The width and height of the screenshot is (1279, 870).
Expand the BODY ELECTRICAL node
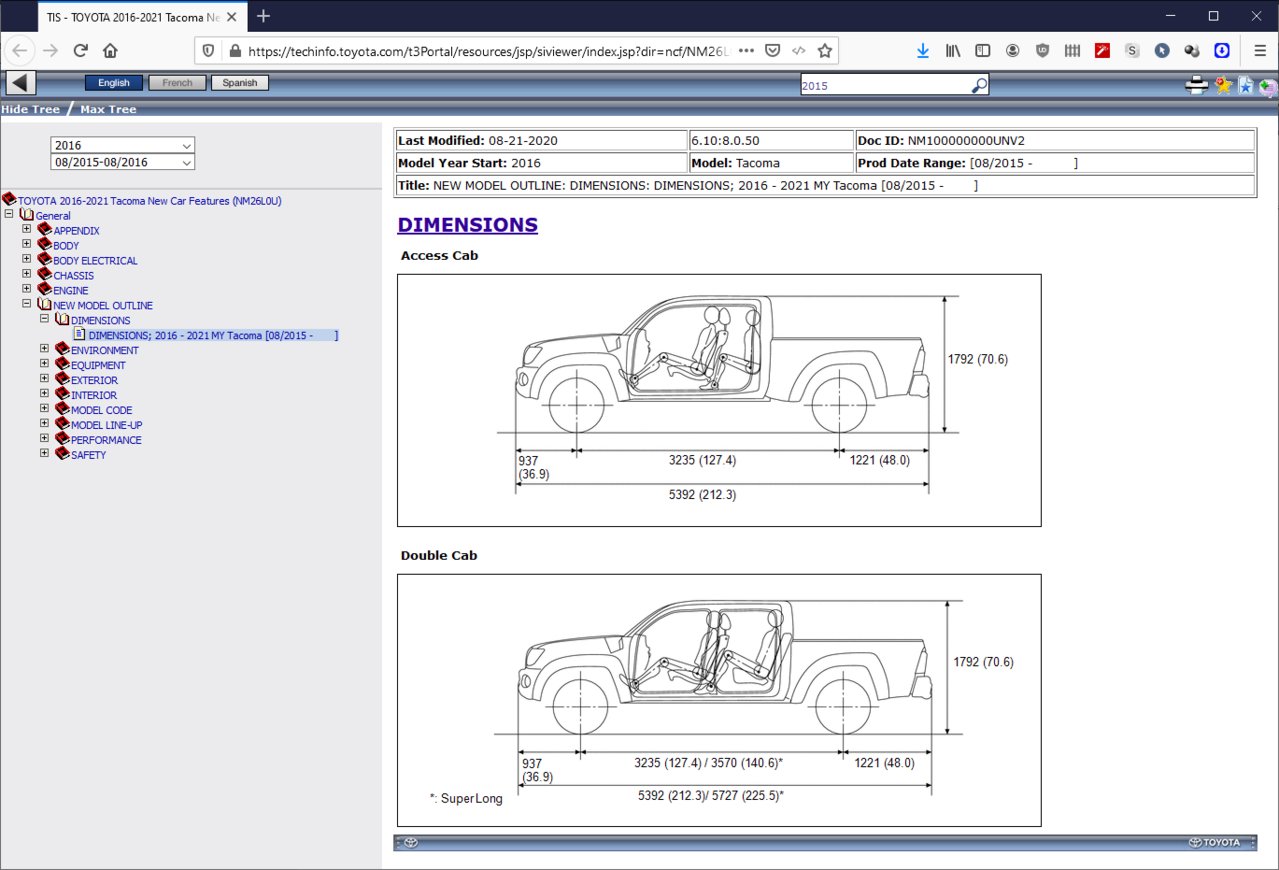pyautogui.click(x=27, y=259)
